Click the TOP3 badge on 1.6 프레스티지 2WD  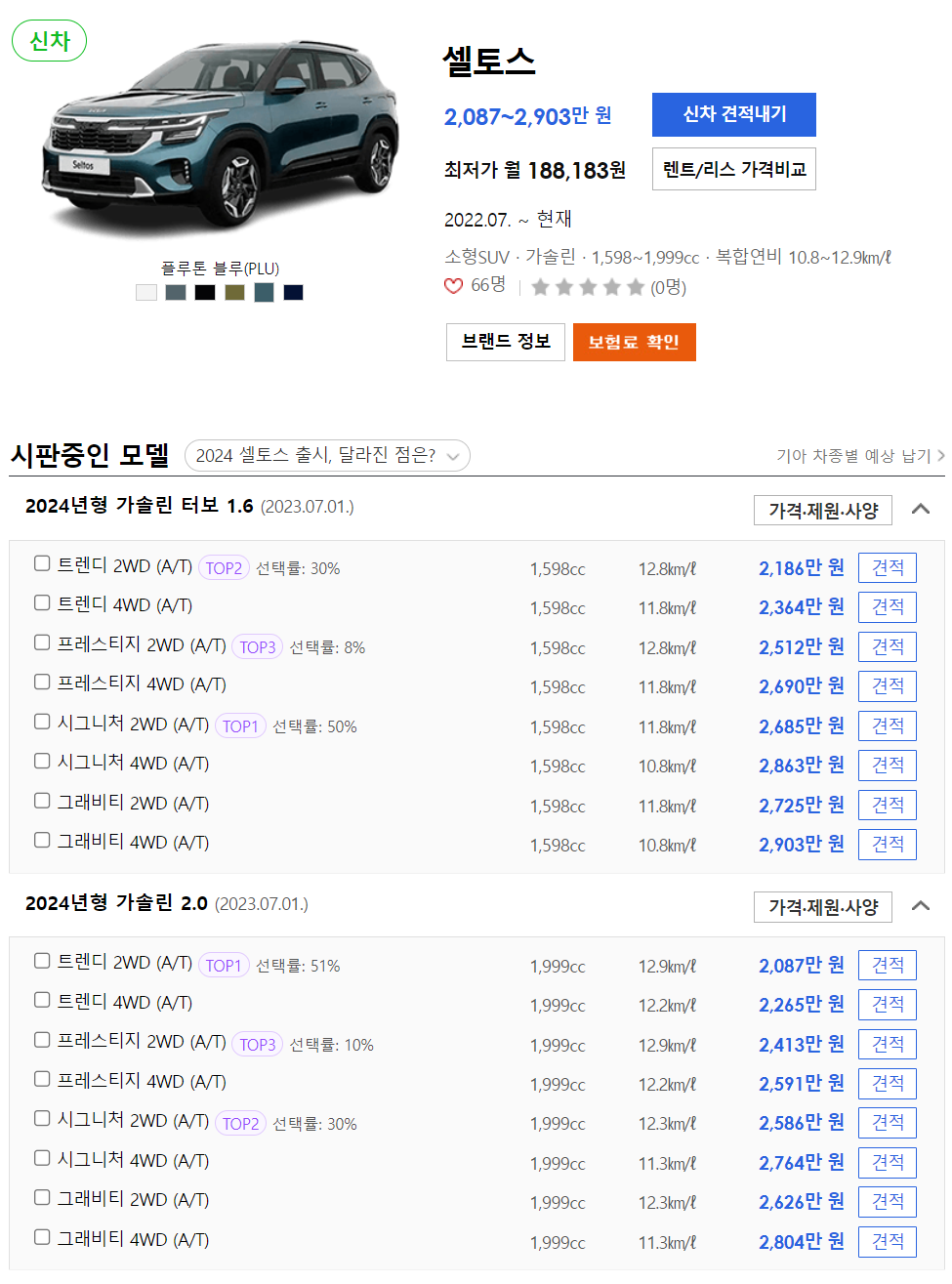[x=258, y=647]
